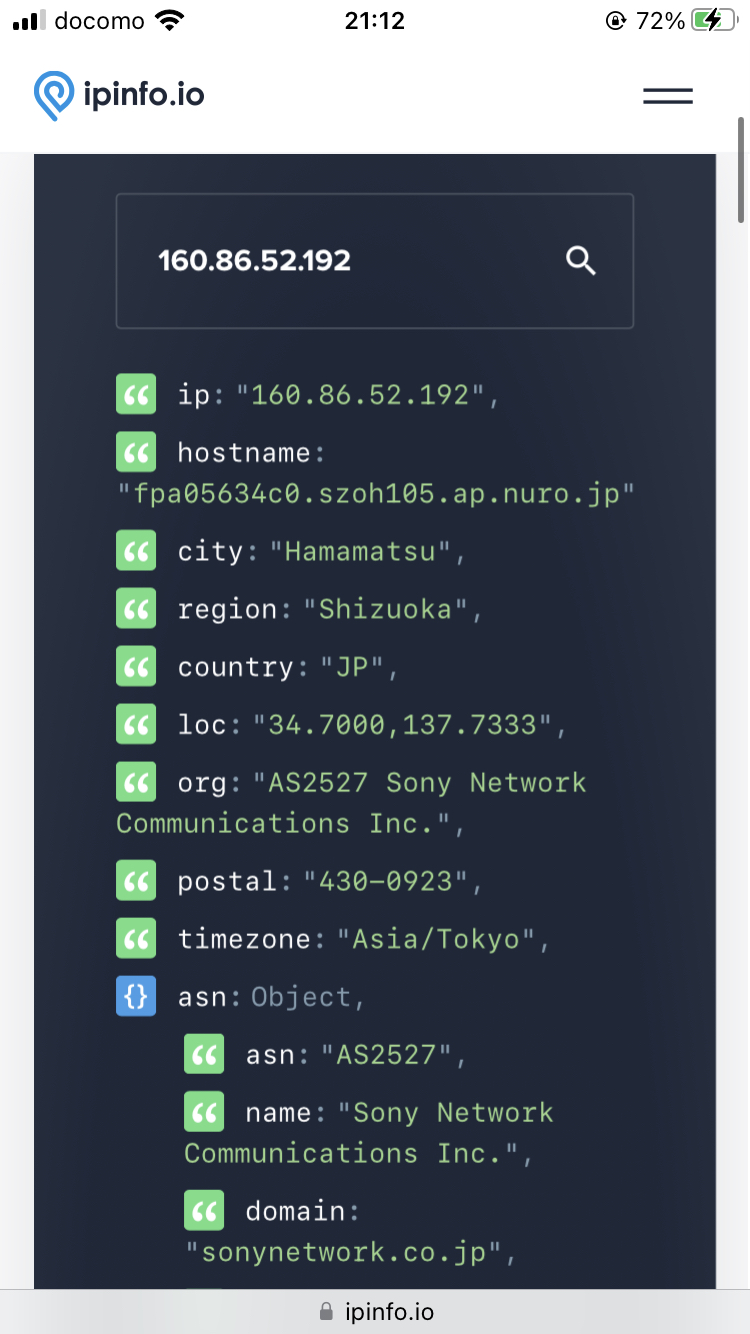Click the quote icon beside hostname
The width and height of the screenshot is (750, 1334).
(x=136, y=453)
